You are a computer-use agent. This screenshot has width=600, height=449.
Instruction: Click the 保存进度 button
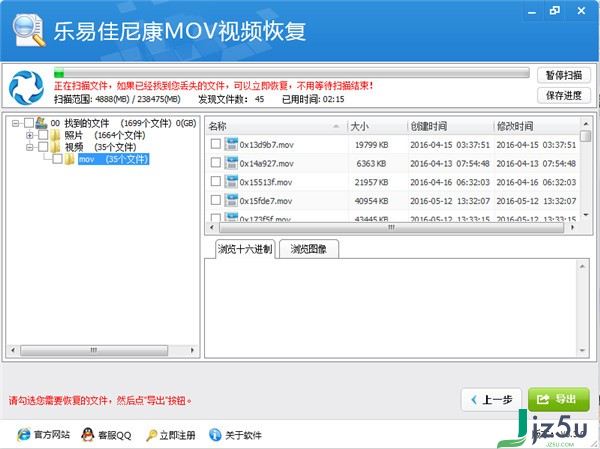pos(564,95)
